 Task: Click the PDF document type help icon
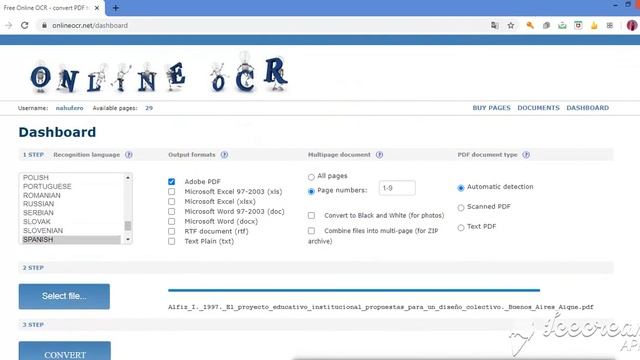pos(526,155)
